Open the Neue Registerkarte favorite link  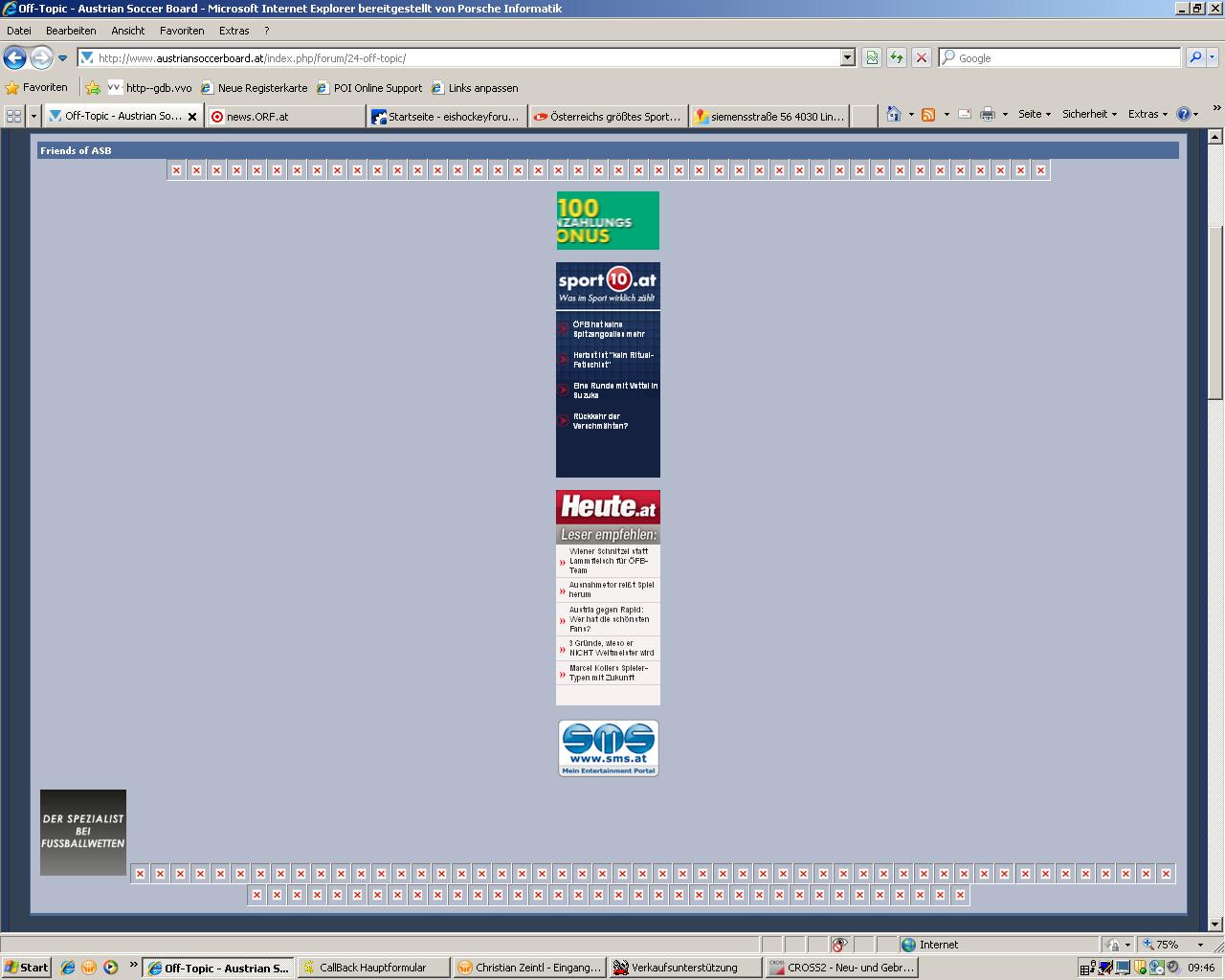(254, 87)
